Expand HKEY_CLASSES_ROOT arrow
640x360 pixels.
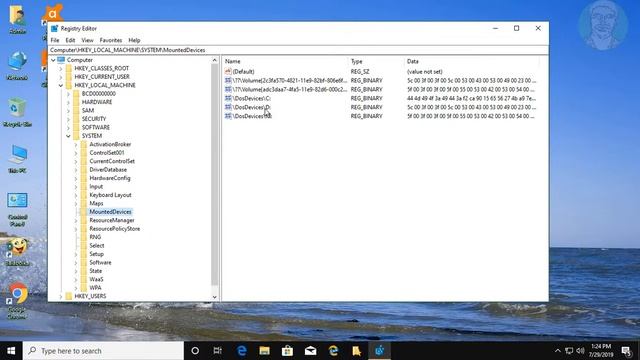tap(61, 69)
